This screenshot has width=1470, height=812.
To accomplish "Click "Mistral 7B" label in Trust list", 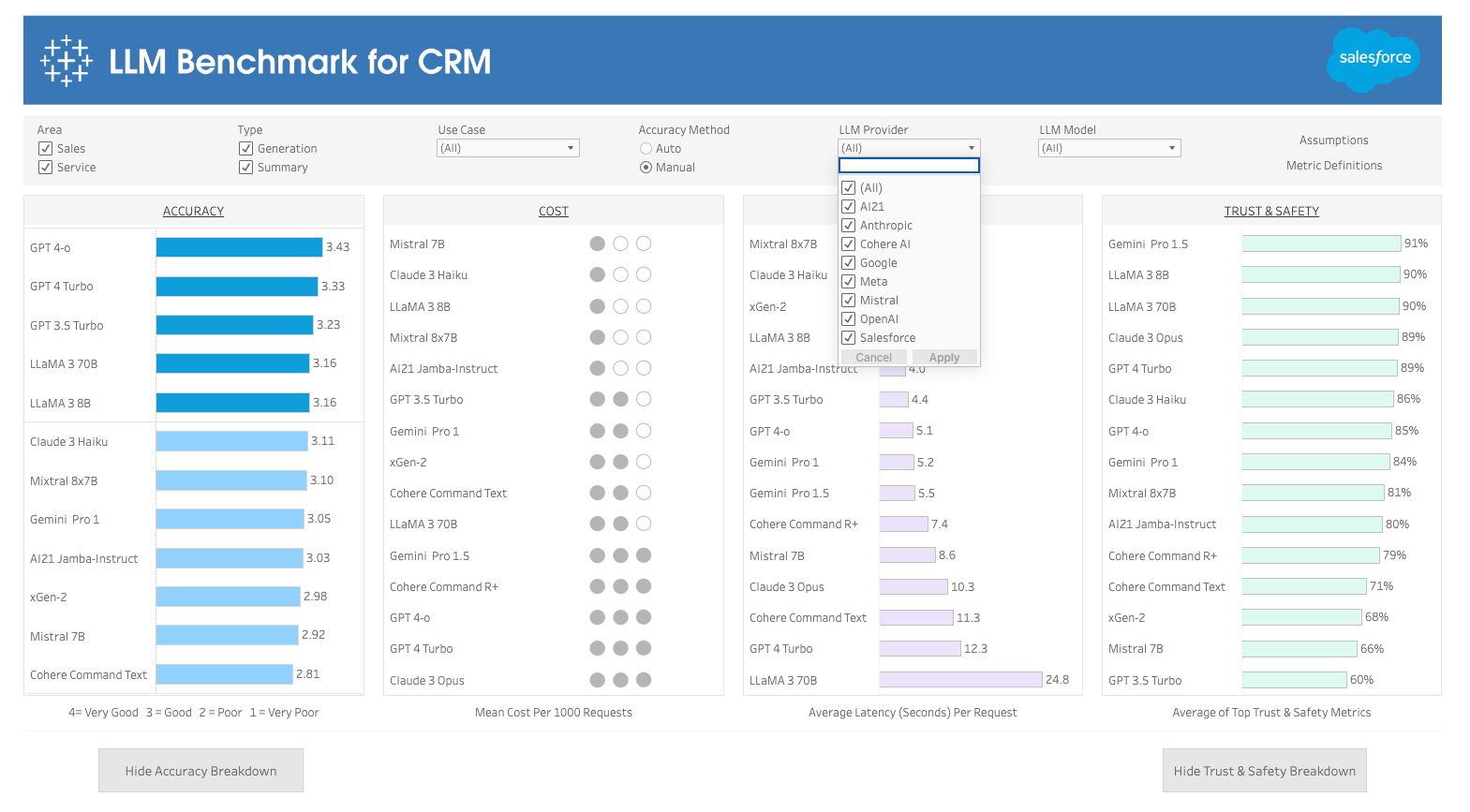I will coord(1136,648).
